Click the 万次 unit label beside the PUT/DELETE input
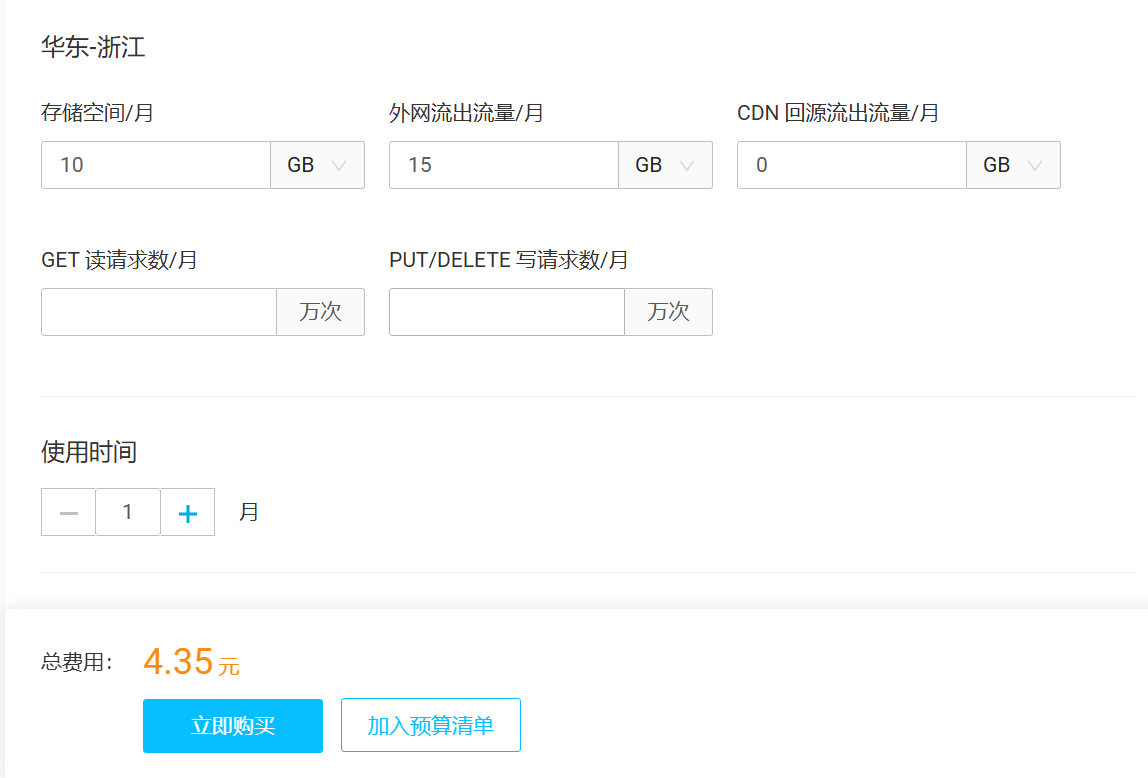This screenshot has width=1148, height=778. pos(668,312)
